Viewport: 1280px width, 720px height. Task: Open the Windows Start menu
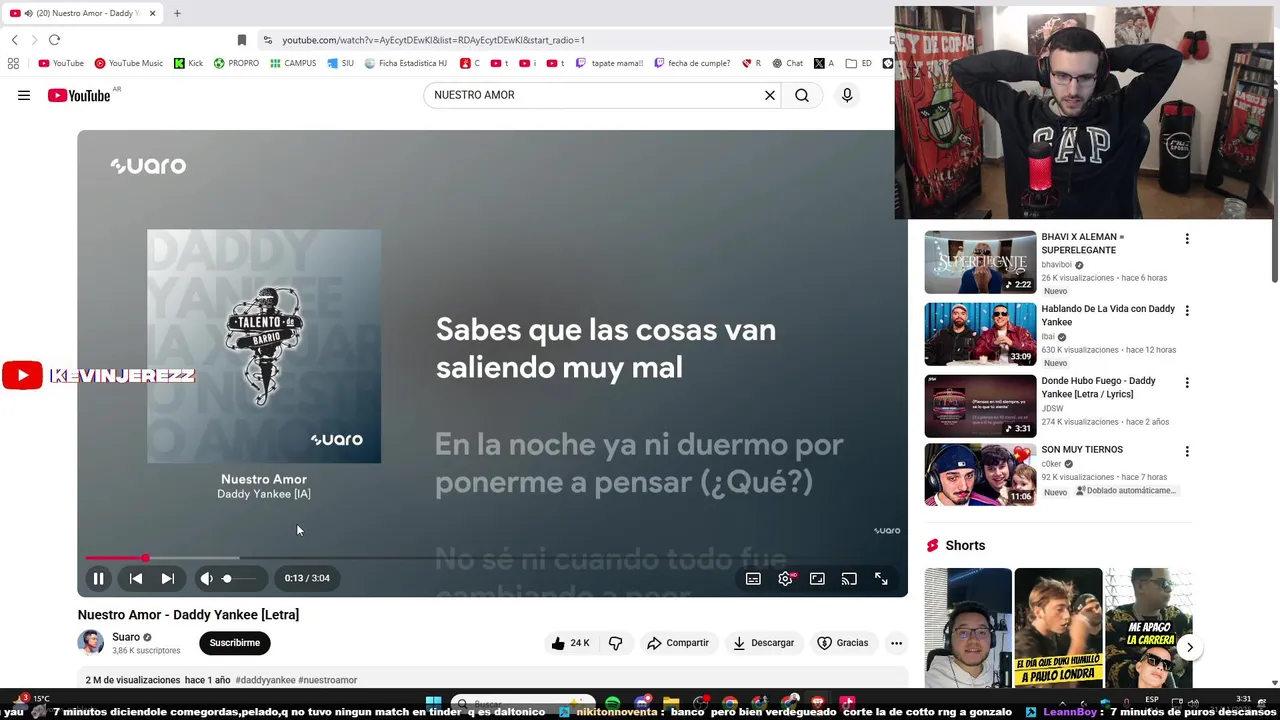point(433,703)
